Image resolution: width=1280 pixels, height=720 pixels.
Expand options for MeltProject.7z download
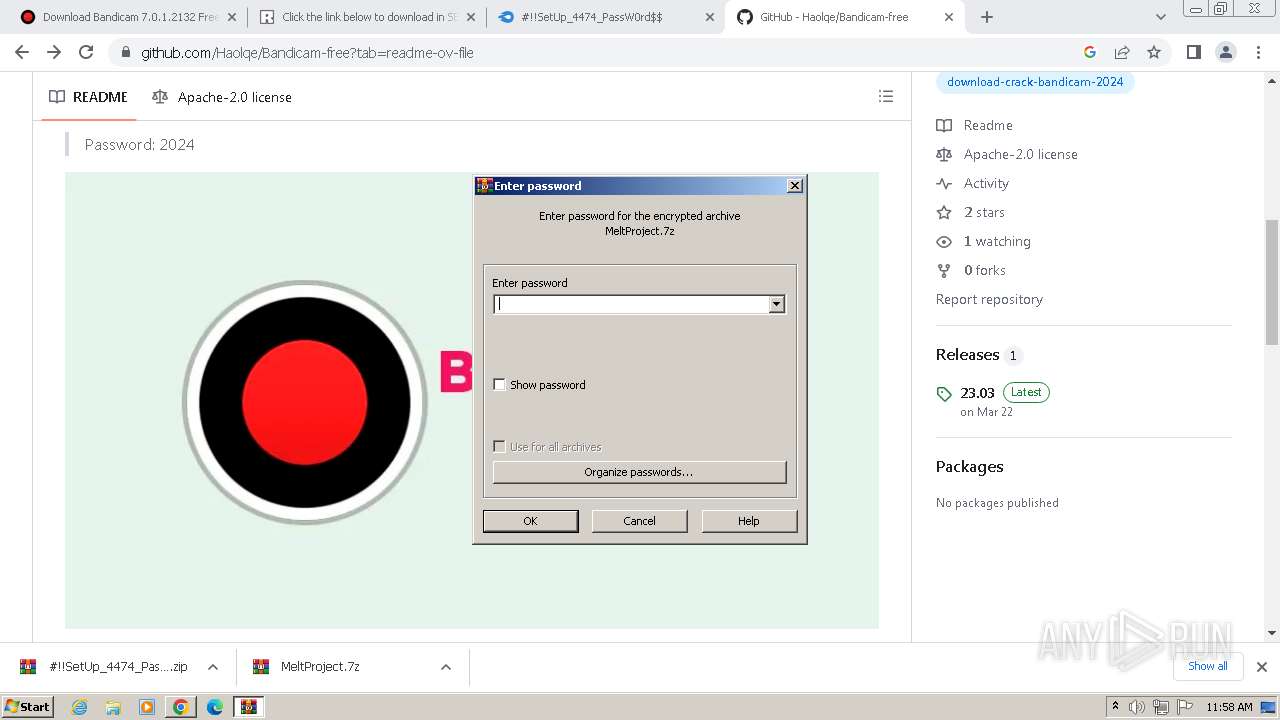coord(446,667)
